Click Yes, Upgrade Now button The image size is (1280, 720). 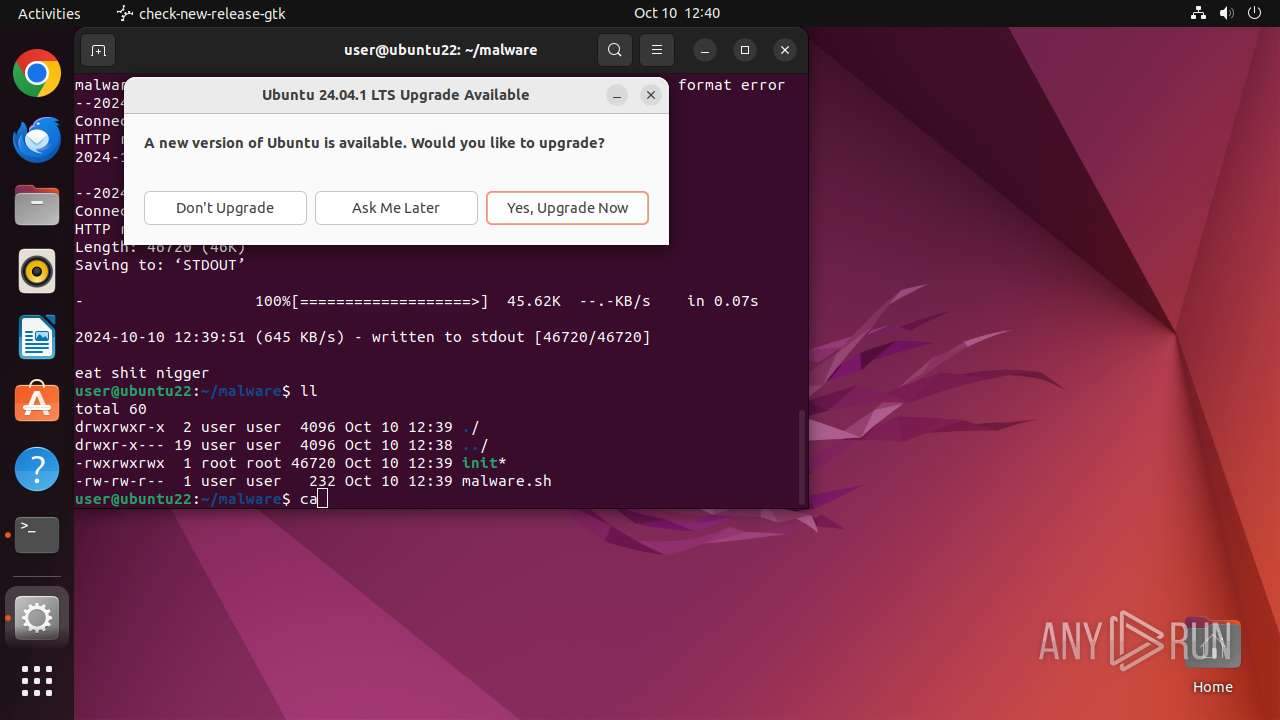click(x=567, y=208)
